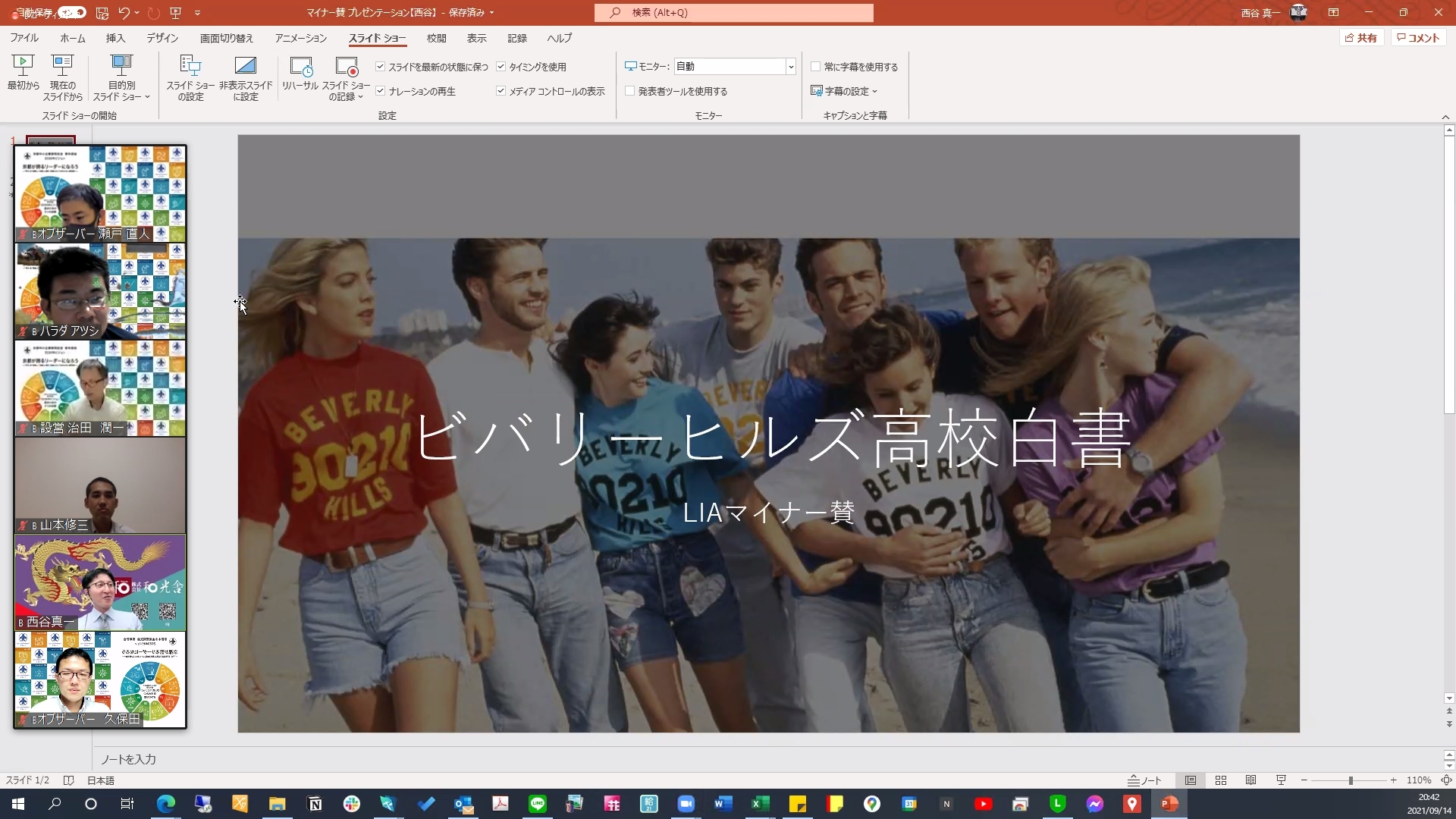
Task: Click ハラダ アツシ video thumbnail
Action: 100,291
